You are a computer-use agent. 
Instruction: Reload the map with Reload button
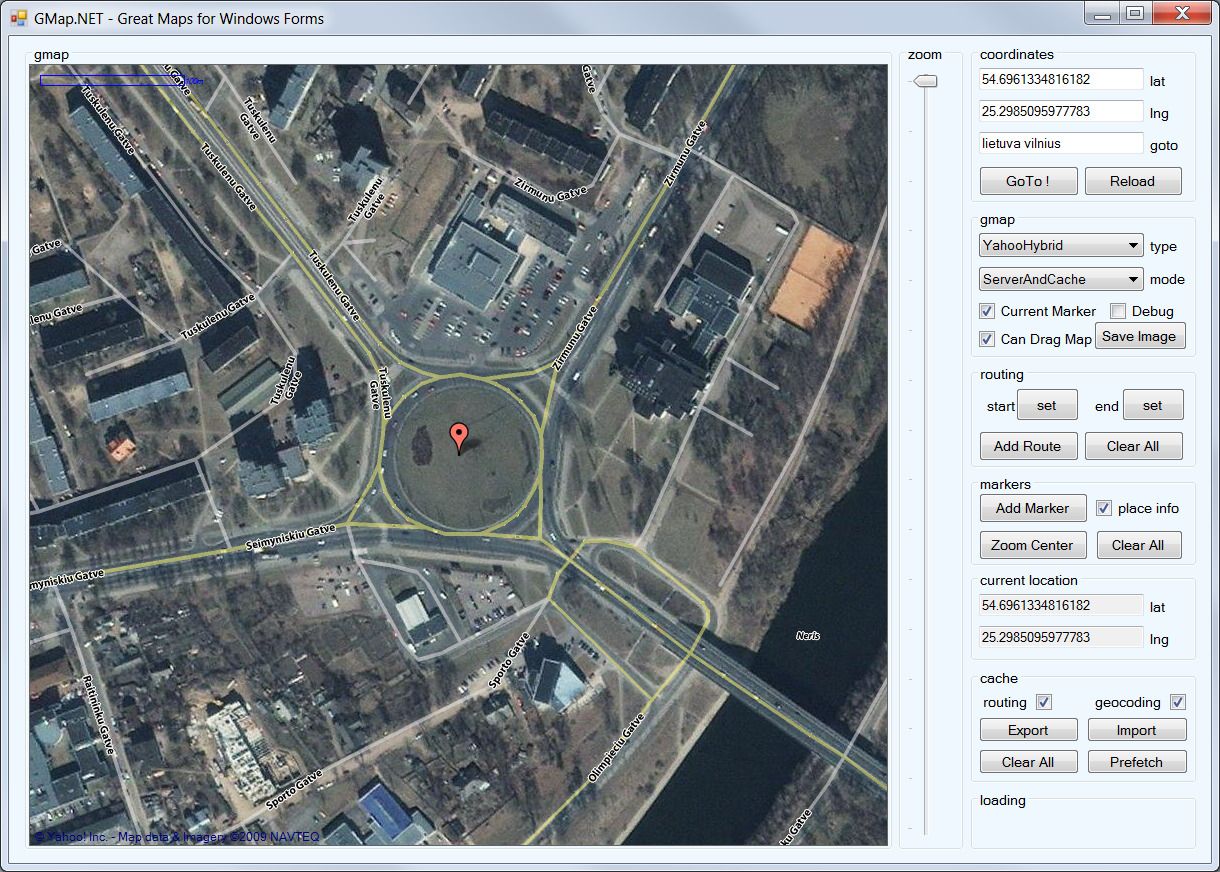tap(1132, 181)
